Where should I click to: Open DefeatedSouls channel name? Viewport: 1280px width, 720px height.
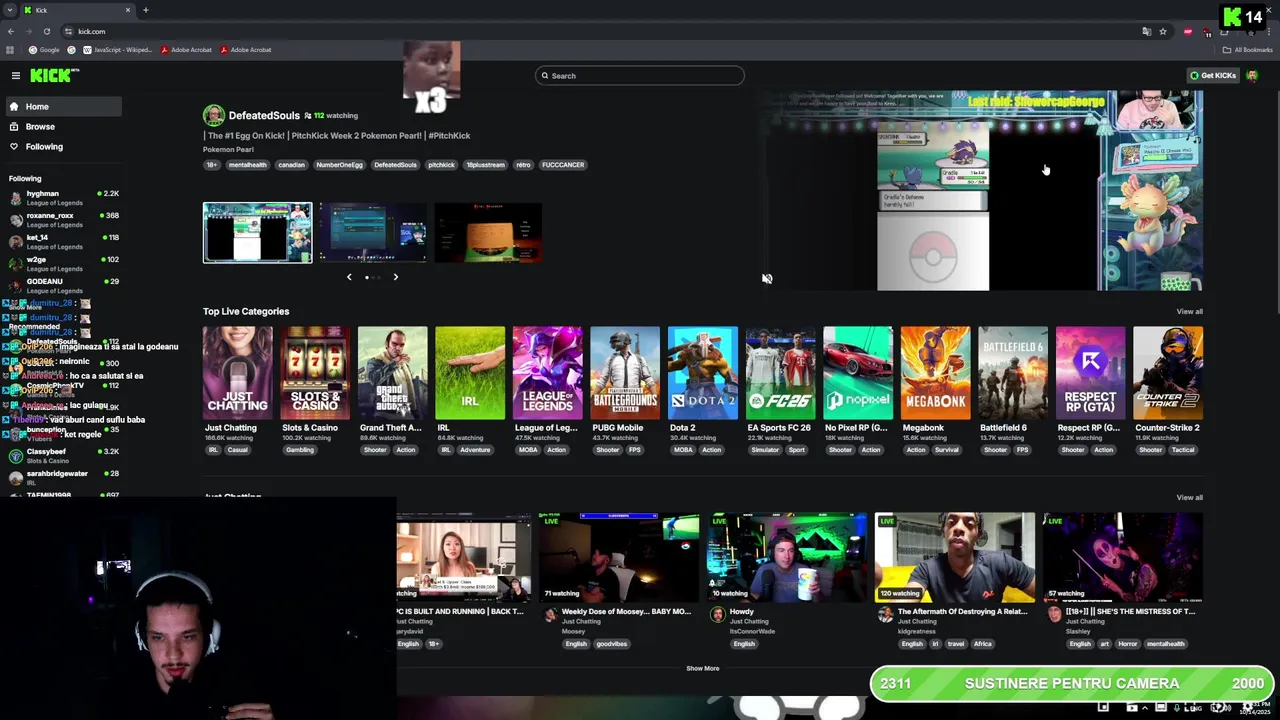tap(264, 116)
